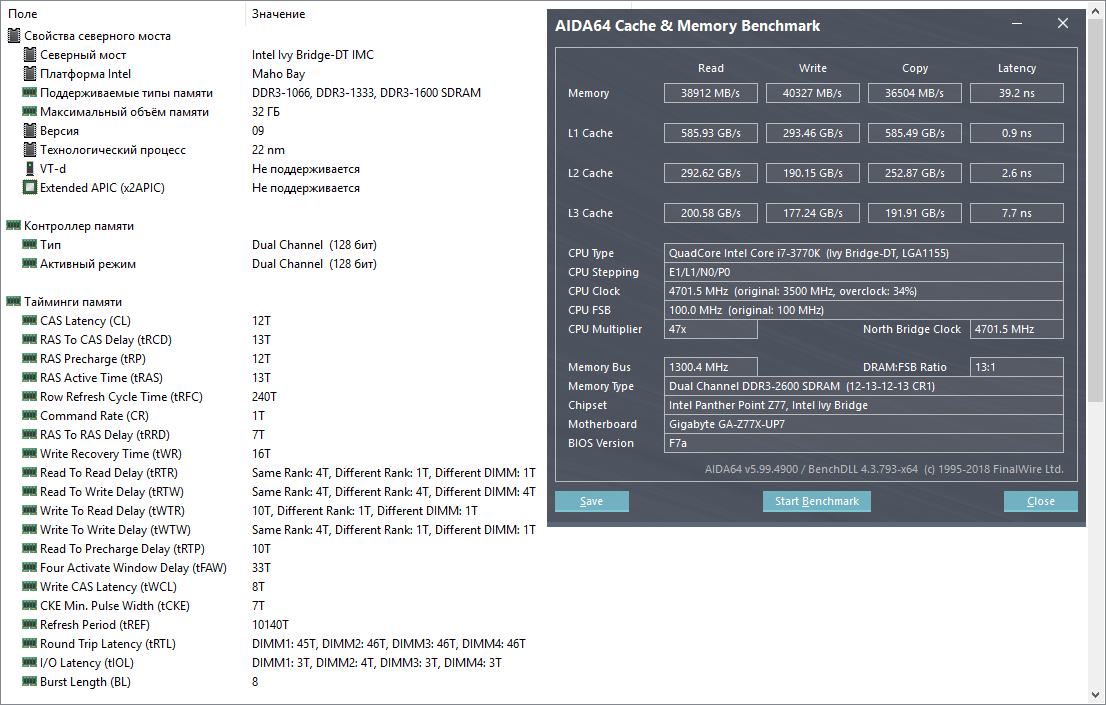Click the CPU Type field QuadCore Intel Core i7-3770K
The height and width of the screenshot is (705, 1106).
coord(863,253)
